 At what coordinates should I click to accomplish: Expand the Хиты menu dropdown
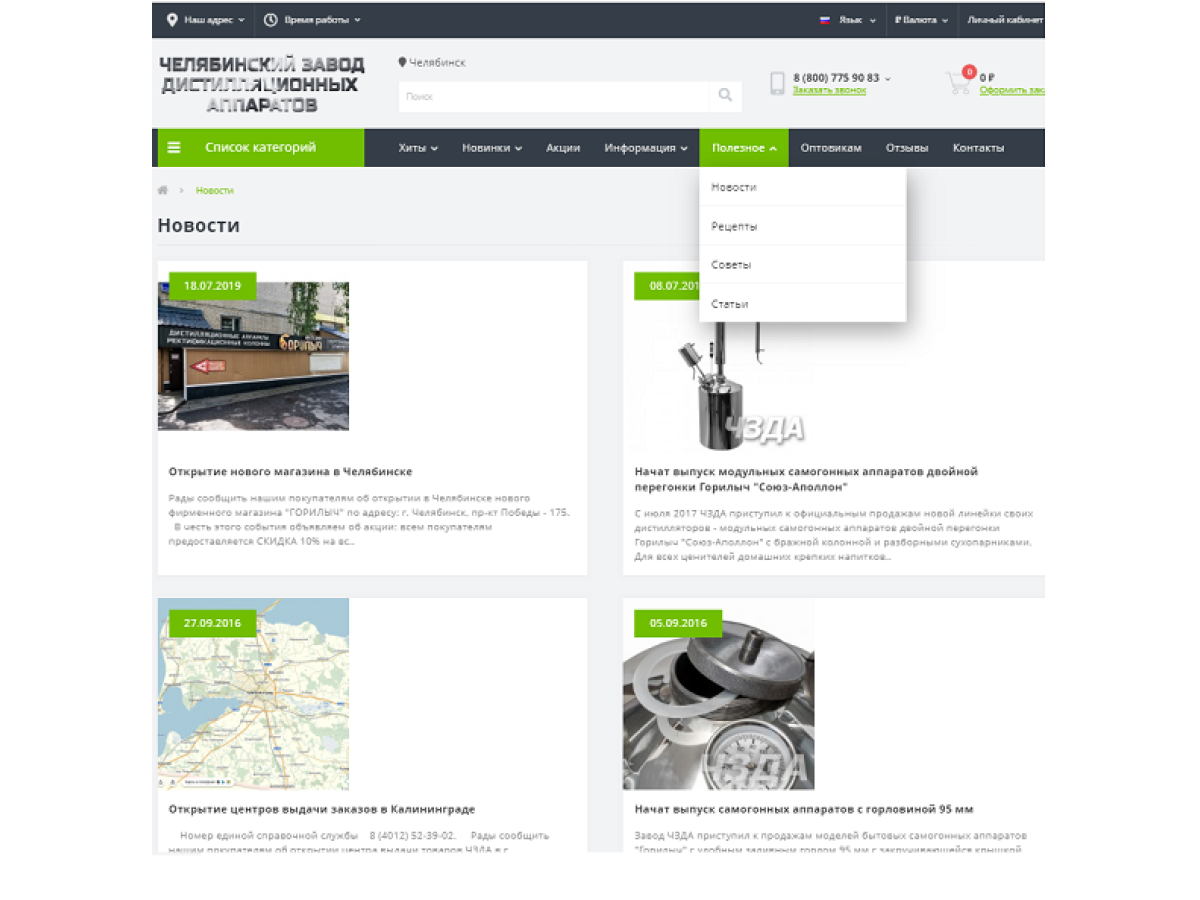(418, 148)
